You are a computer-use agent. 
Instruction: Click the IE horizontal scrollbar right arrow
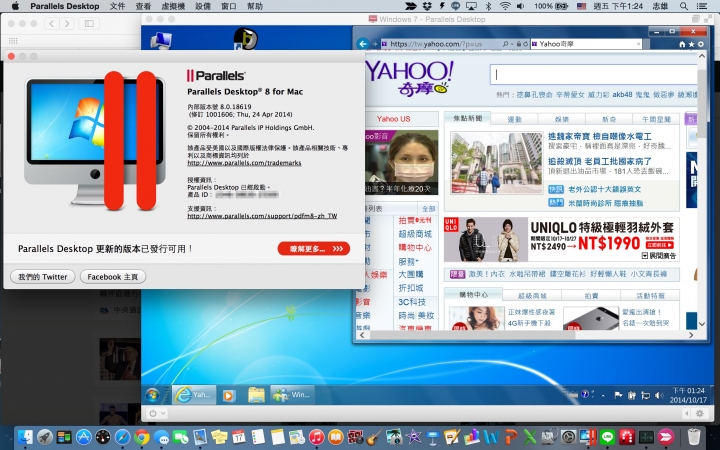tap(691, 335)
